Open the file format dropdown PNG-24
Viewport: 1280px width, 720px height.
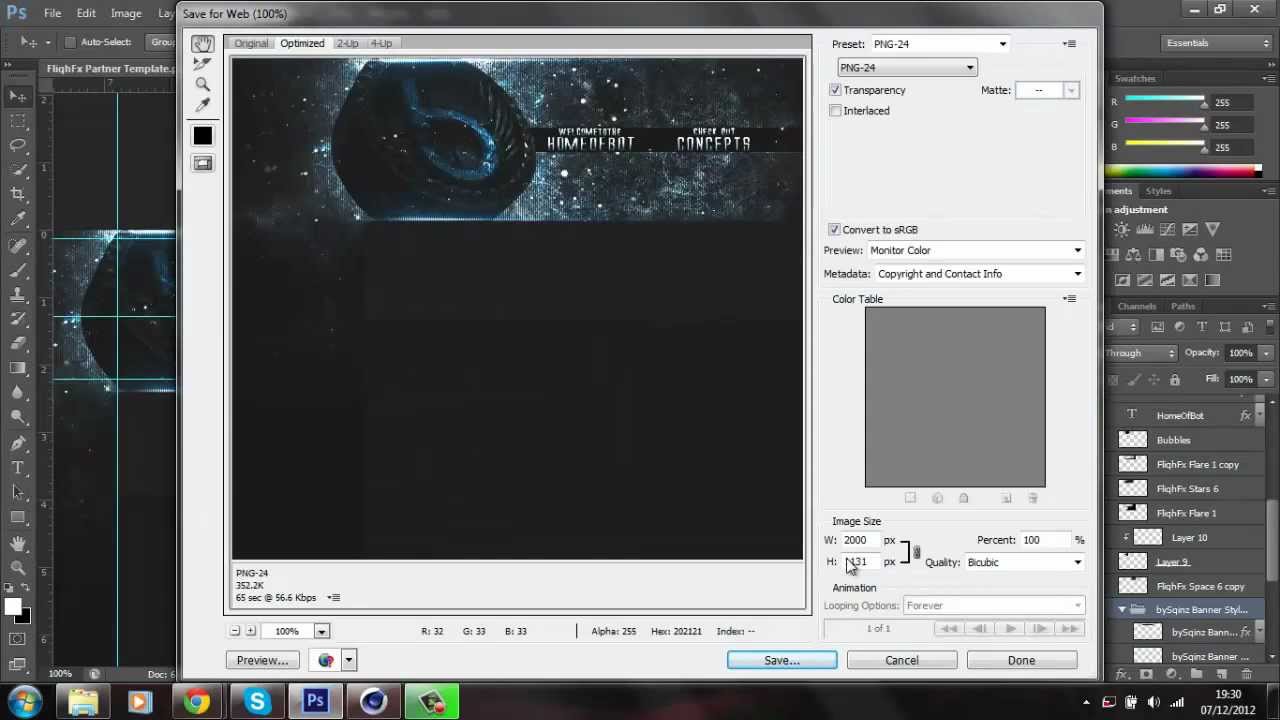(x=907, y=67)
